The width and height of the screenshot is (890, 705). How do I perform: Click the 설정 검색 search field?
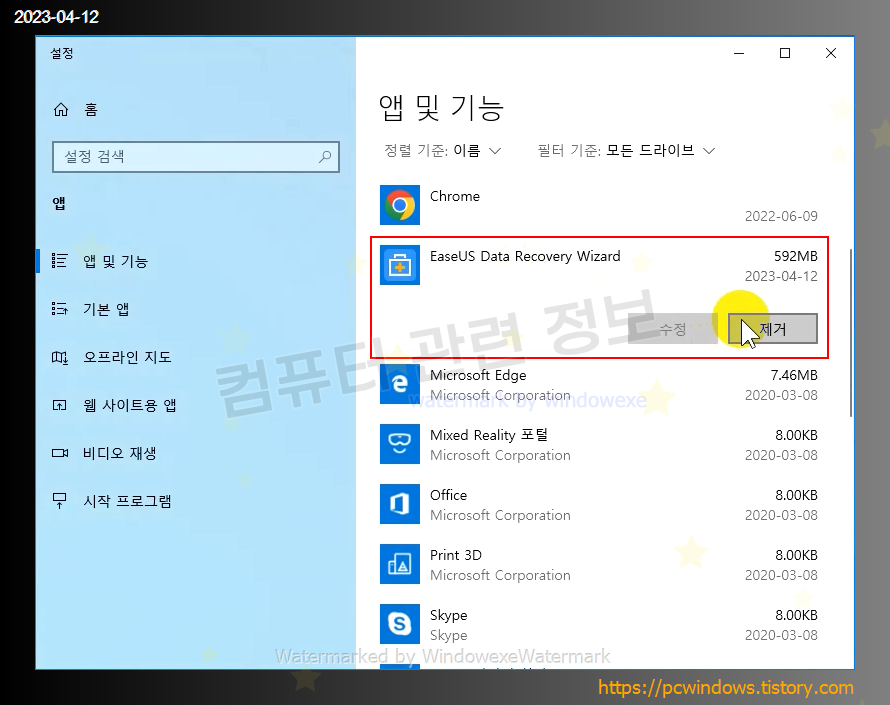(196, 157)
